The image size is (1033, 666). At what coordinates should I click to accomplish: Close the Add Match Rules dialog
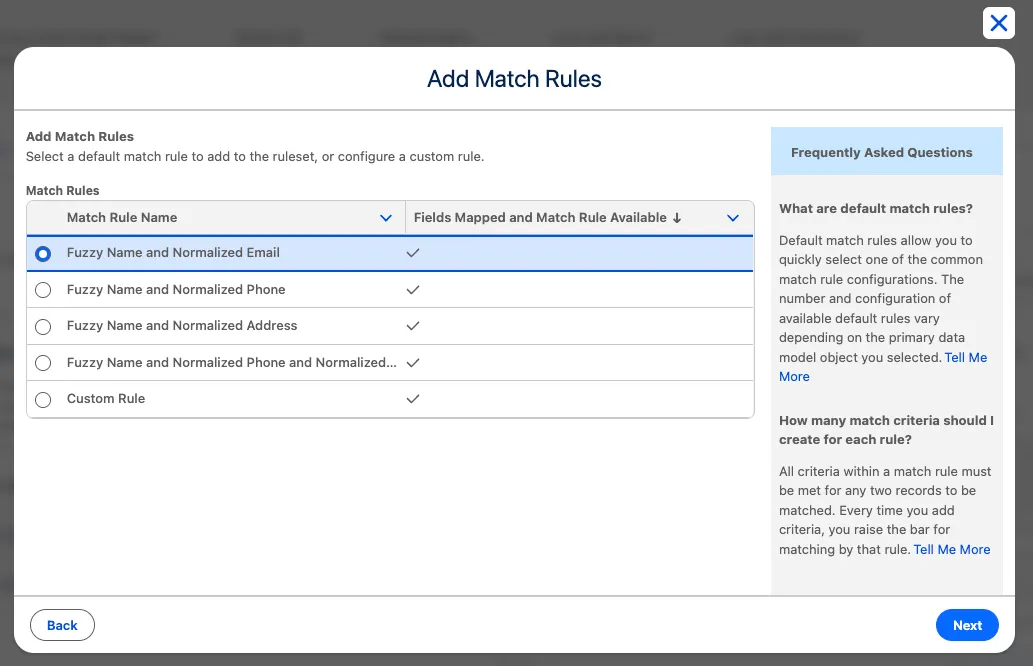[998, 23]
